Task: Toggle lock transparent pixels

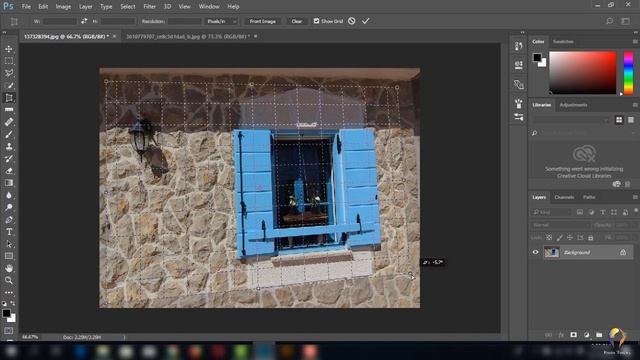Action: point(549,237)
